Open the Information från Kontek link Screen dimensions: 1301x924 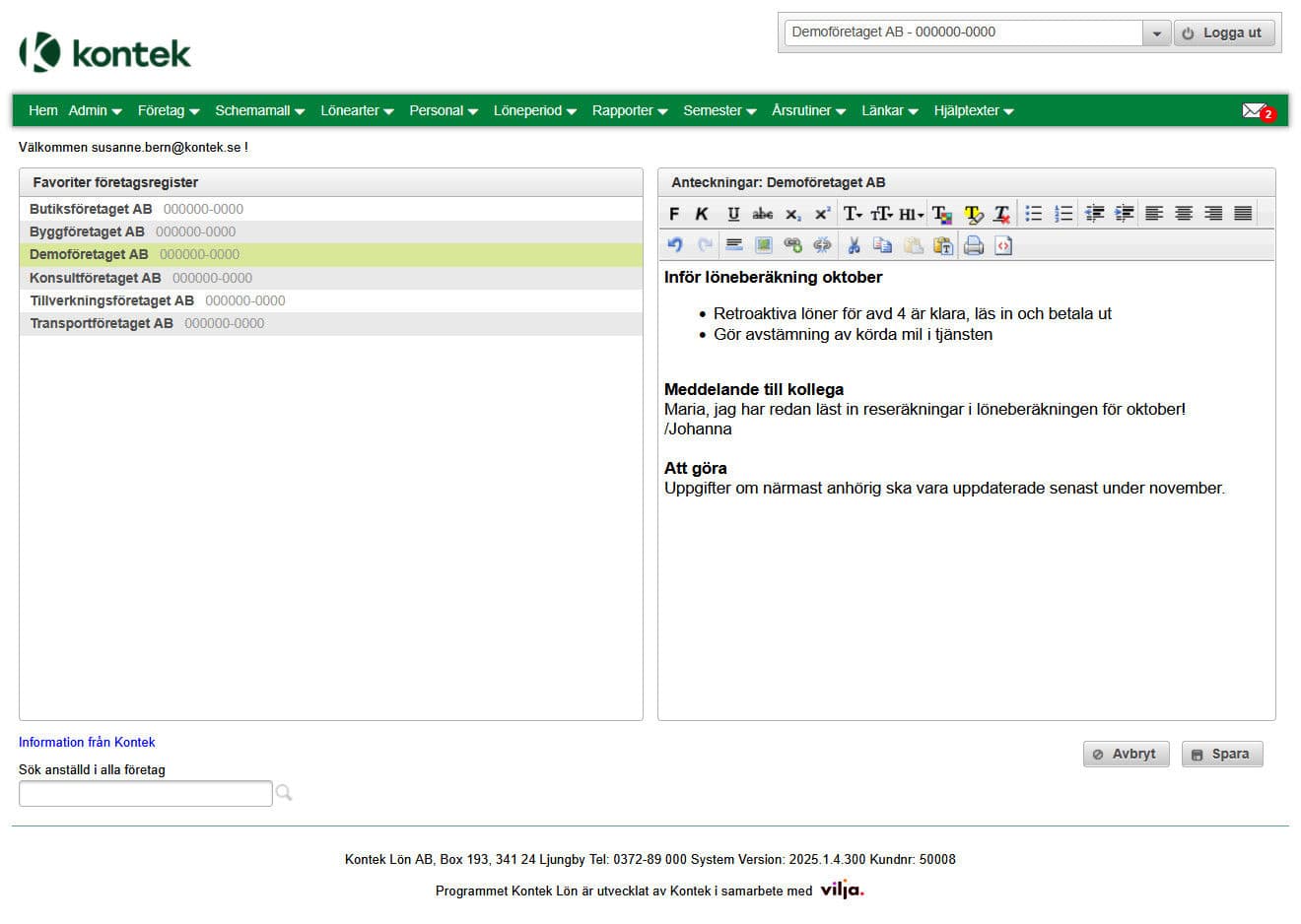(x=87, y=743)
